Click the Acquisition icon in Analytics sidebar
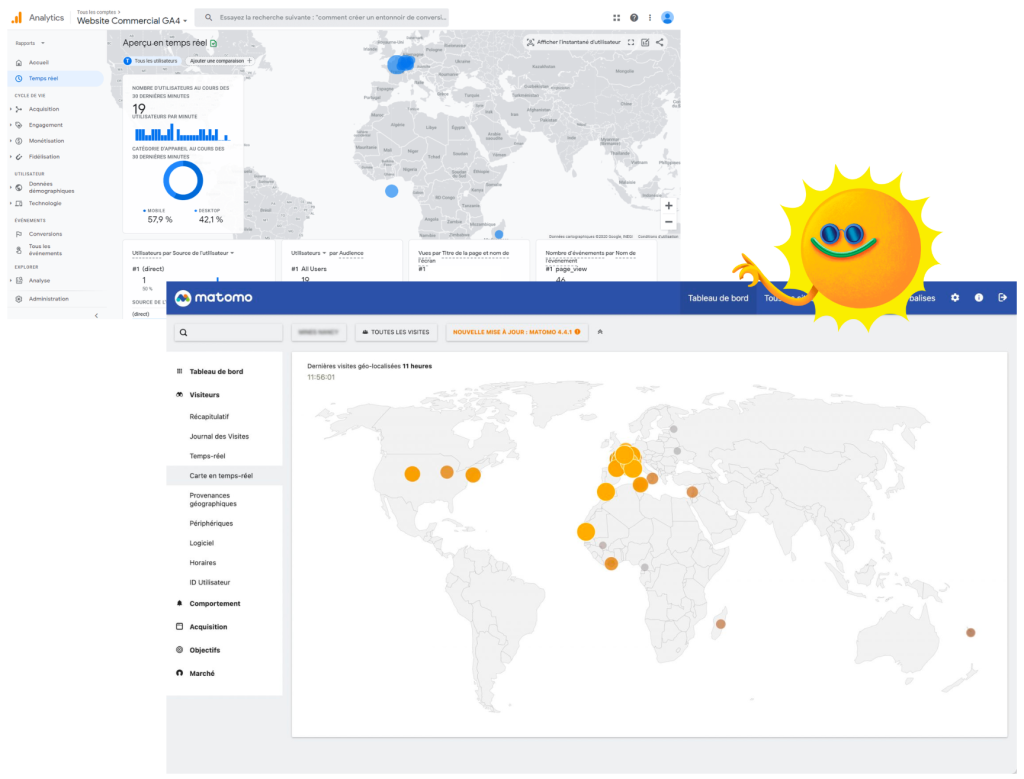This screenshot has width=1024, height=779. click(x=19, y=109)
